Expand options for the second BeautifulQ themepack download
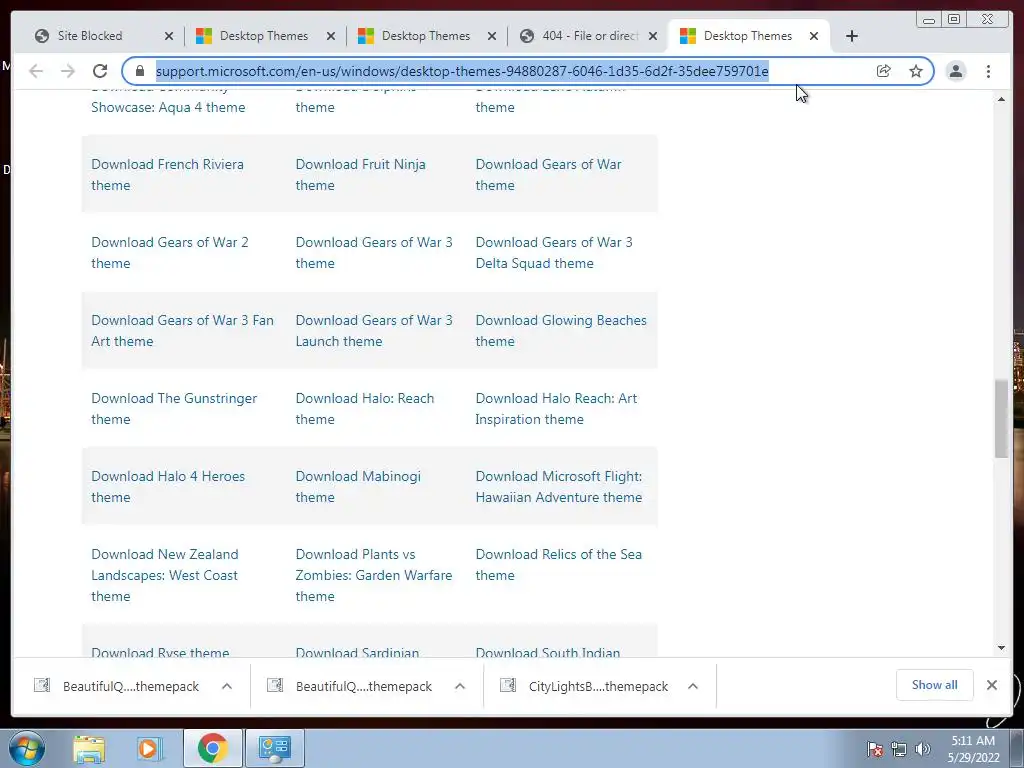 point(460,686)
